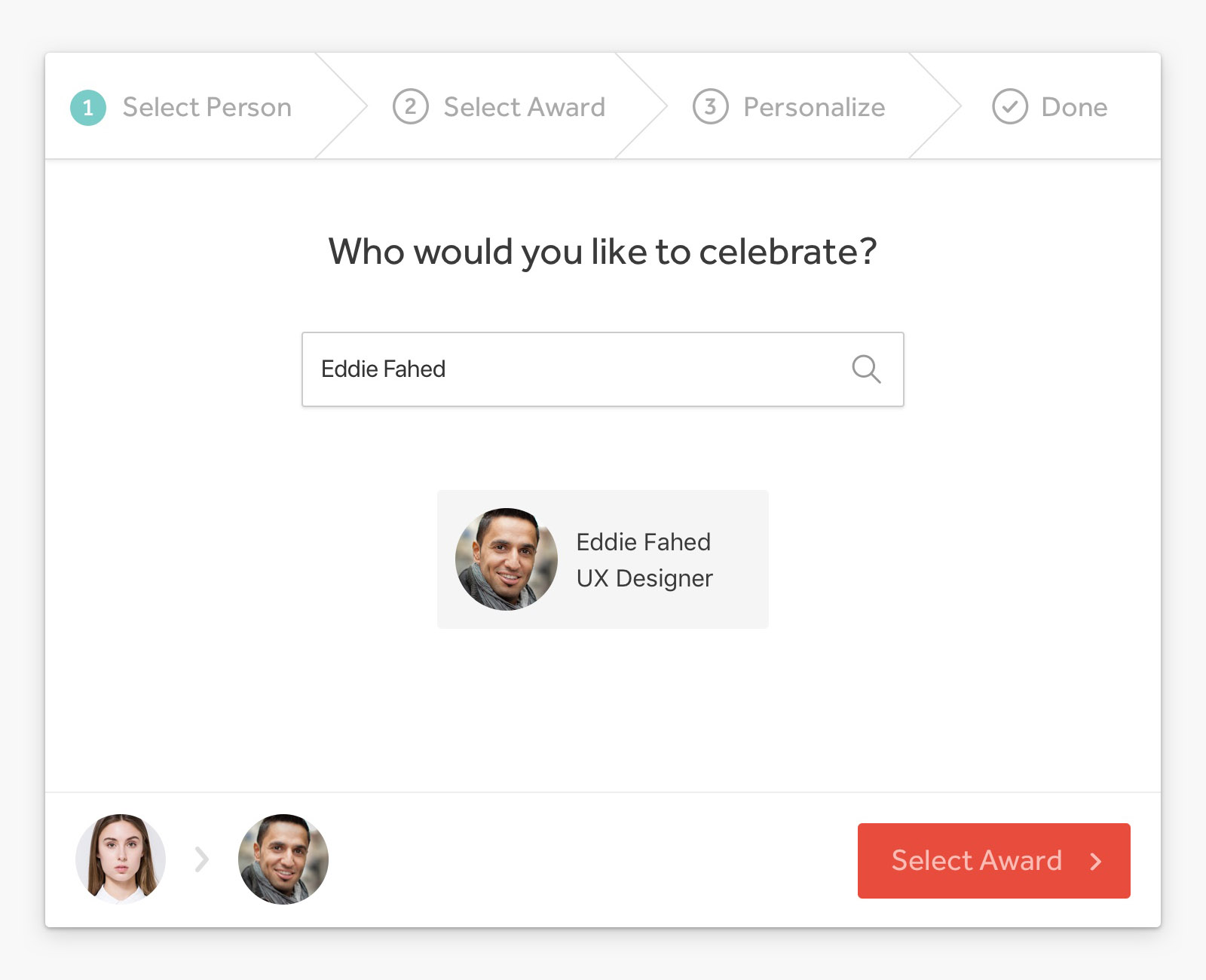The width and height of the screenshot is (1206, 980).
Task: Select the Eddie Fahed result card
Action: click(603, 559)
